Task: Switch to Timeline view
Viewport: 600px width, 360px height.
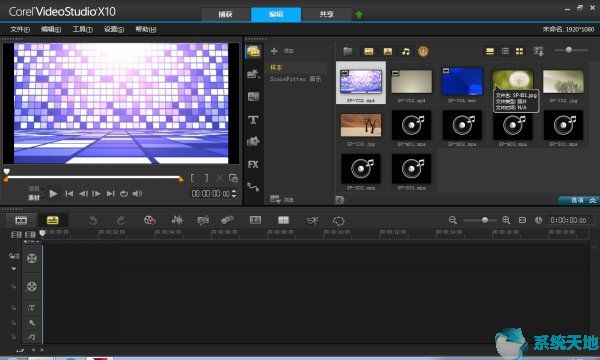Action: pyautogui.click(x=52, y=220)
